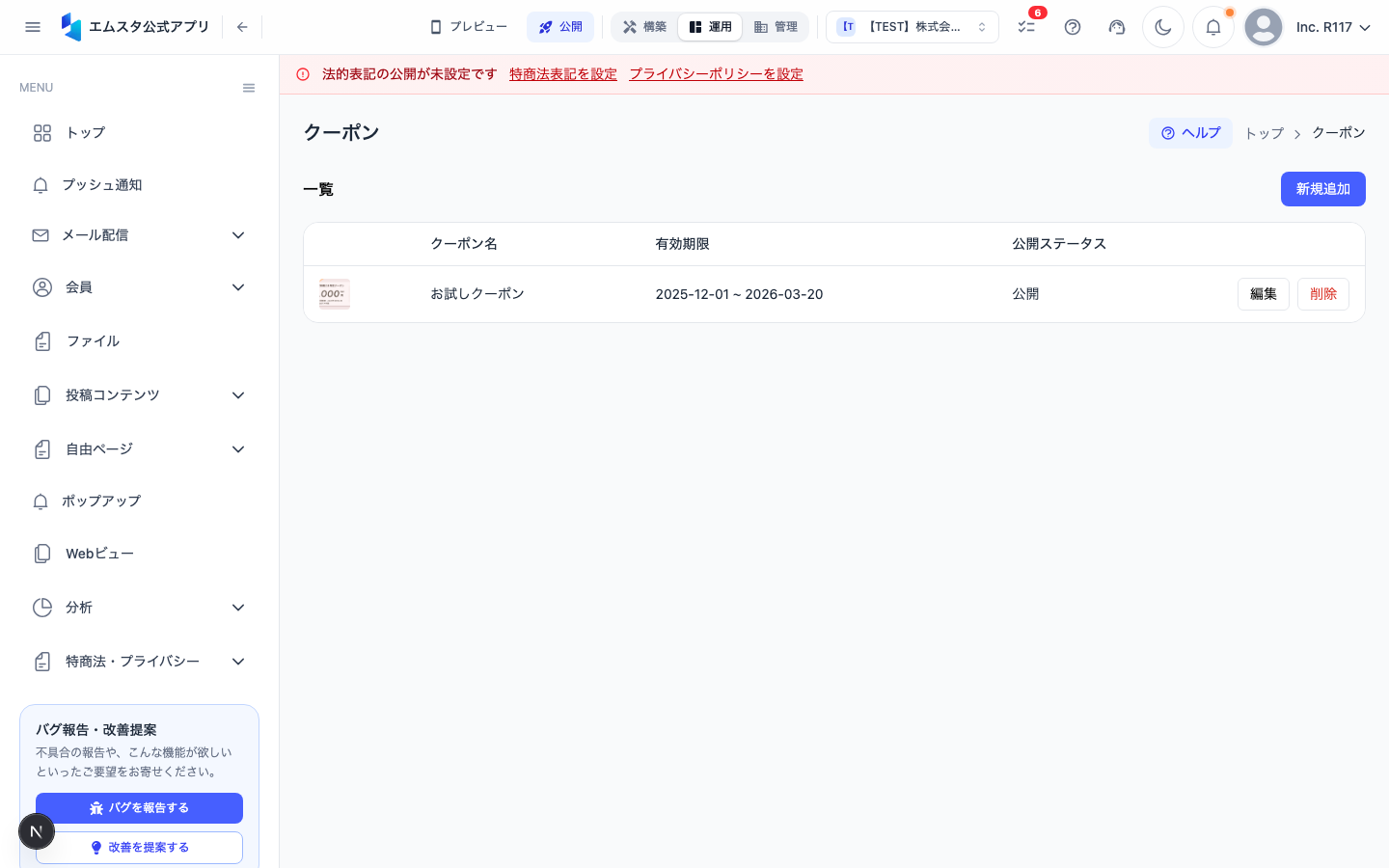The height and width of the screenshot is (868, 1389).
Task: Switch to the 構築 mode tab
Action: (644, 27)
